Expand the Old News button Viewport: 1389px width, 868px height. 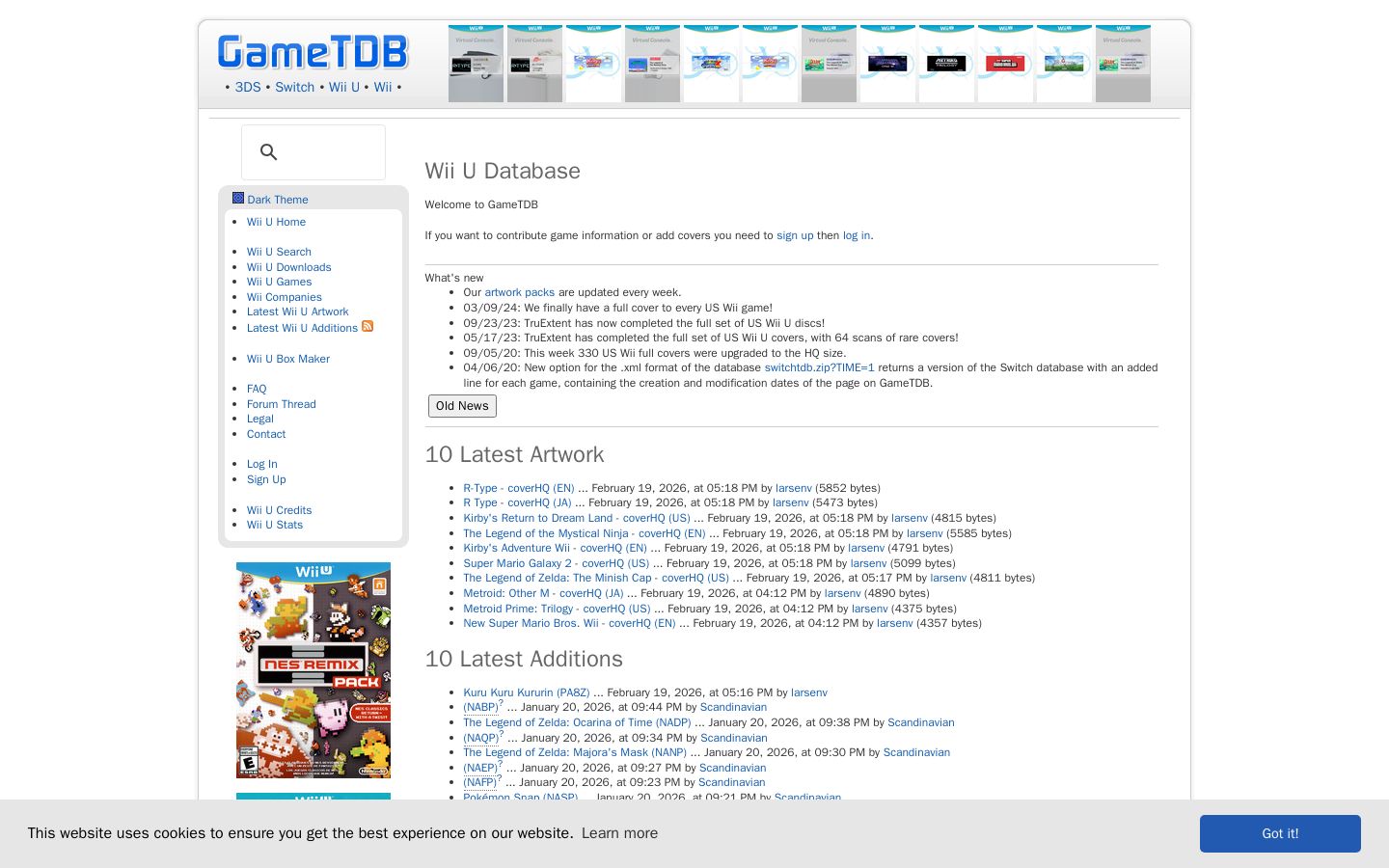tap(462, 406)
